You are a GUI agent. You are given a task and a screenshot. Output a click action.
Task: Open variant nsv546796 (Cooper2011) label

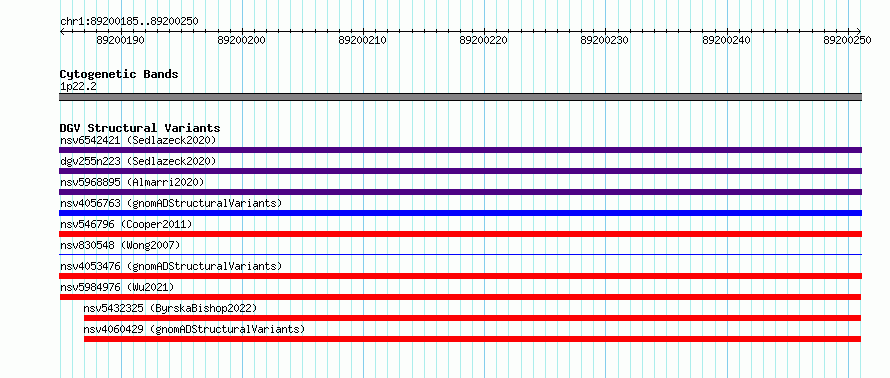pos(126,224)
